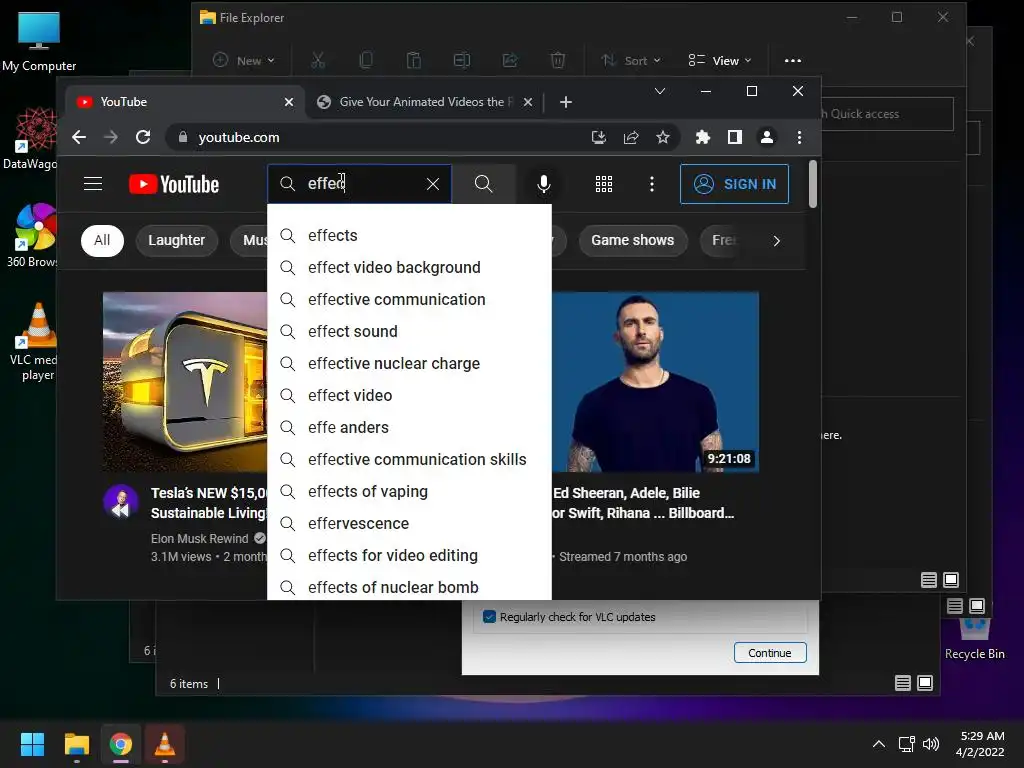Open the 9:21:08 music video thumbnail
The height and width of the screenshot is (768, 1024).
(x=655, y=381)
